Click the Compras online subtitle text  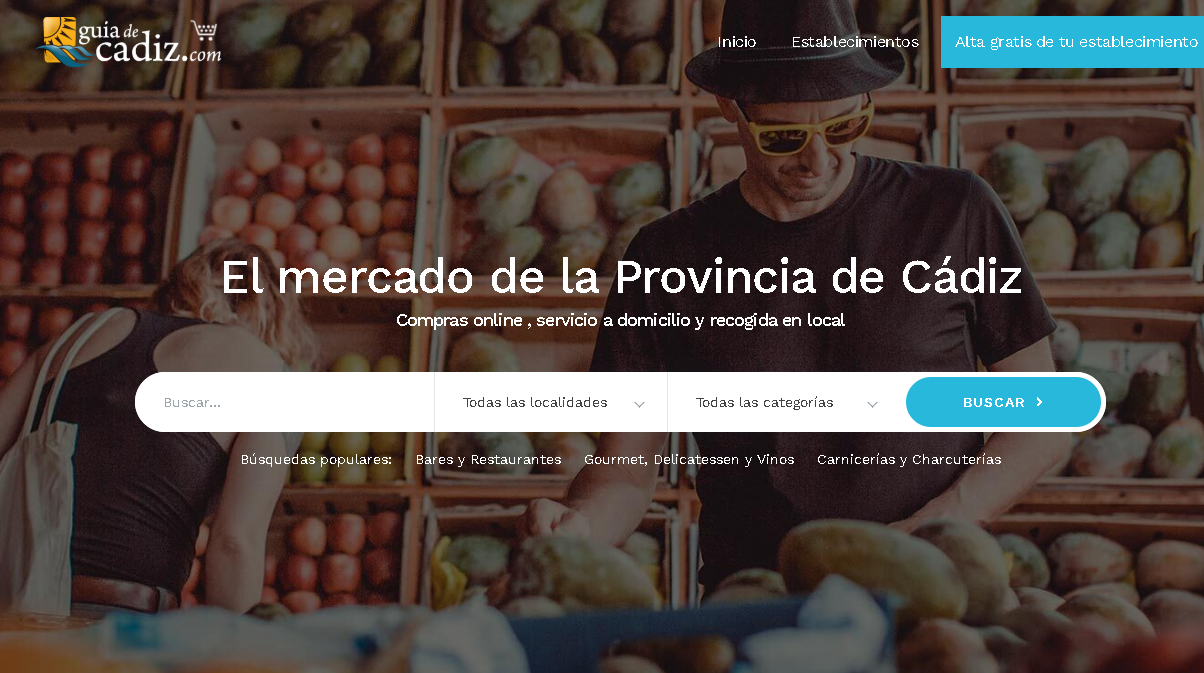620,320
